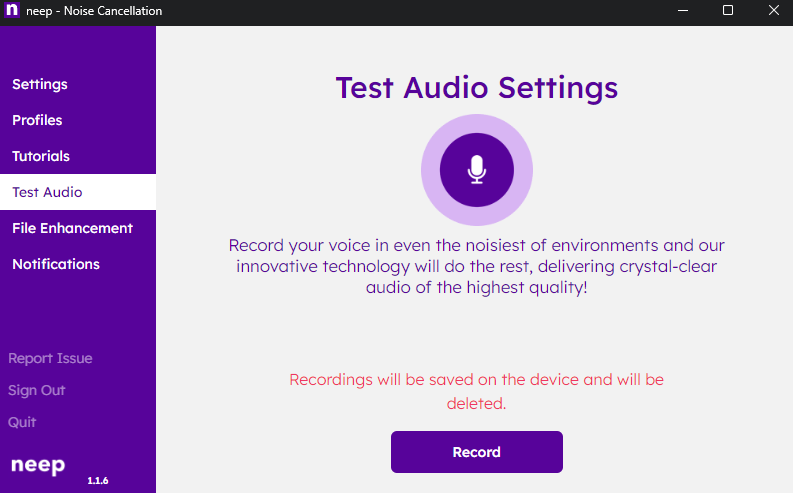Image resolution: width=793 pixels, height=493 pixels.
Task: Click the red recordings saved notice text
Action: tap(476, 391)
